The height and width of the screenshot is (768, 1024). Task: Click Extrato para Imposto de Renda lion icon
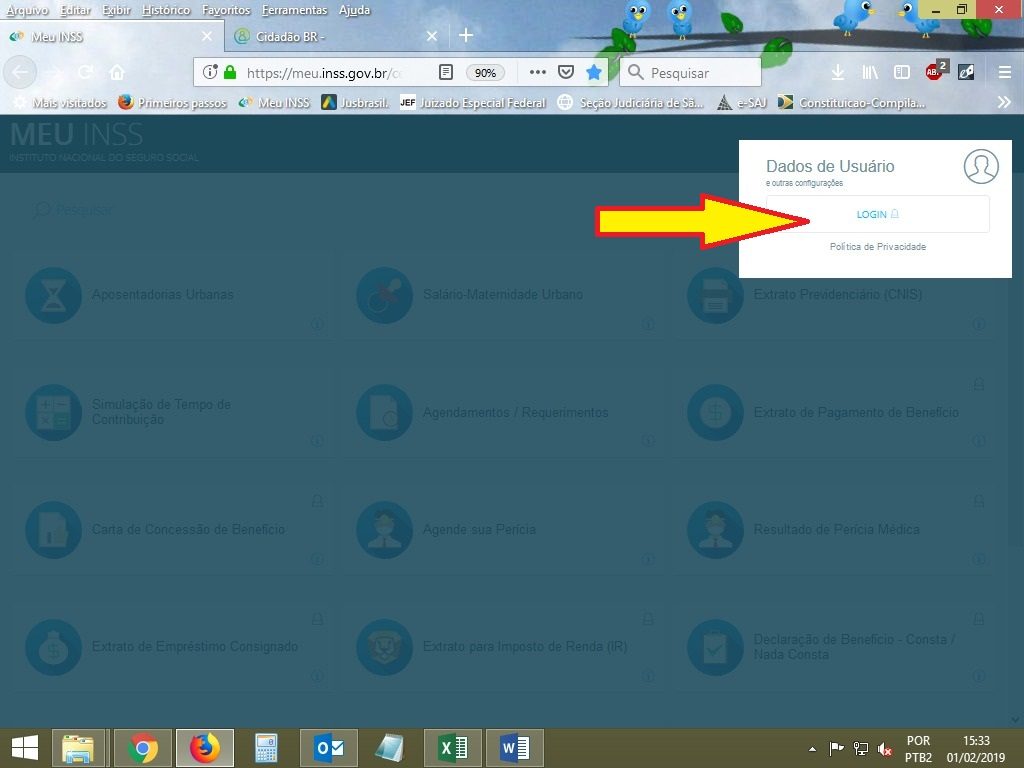[x=384, y=647]
